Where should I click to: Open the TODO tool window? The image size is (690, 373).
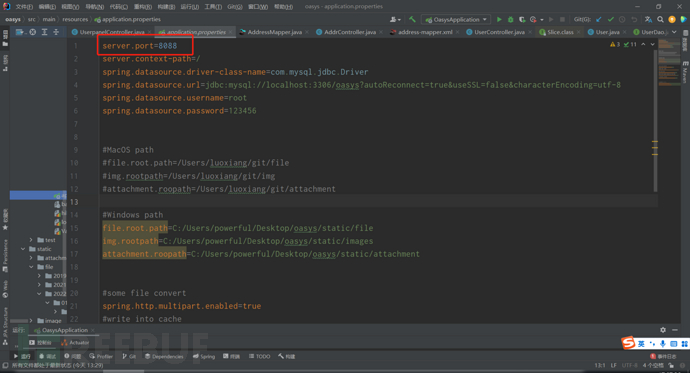[x=260, y=356]
